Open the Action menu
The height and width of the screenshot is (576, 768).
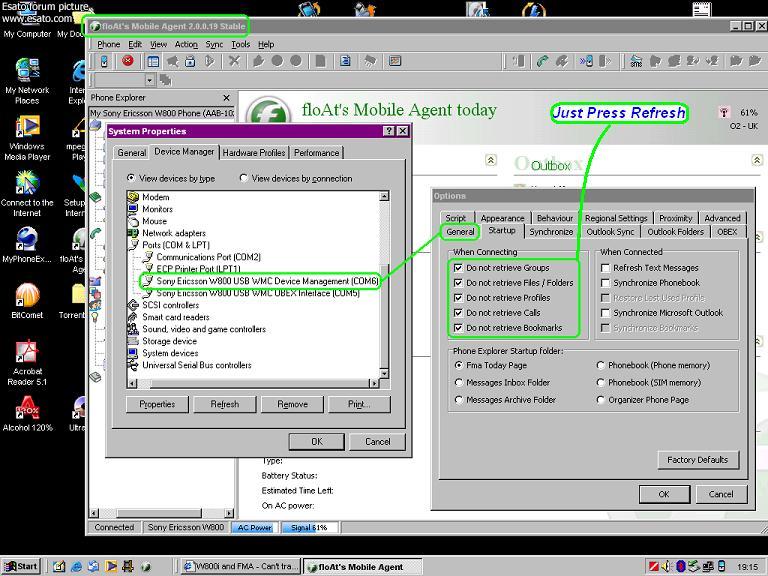tap(186, 44)
